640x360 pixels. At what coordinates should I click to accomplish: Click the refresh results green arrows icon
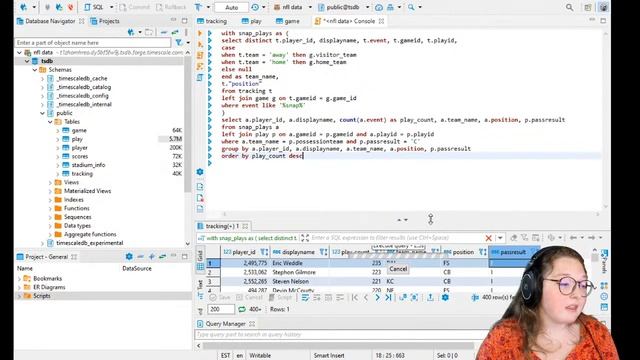coord(242,309)
